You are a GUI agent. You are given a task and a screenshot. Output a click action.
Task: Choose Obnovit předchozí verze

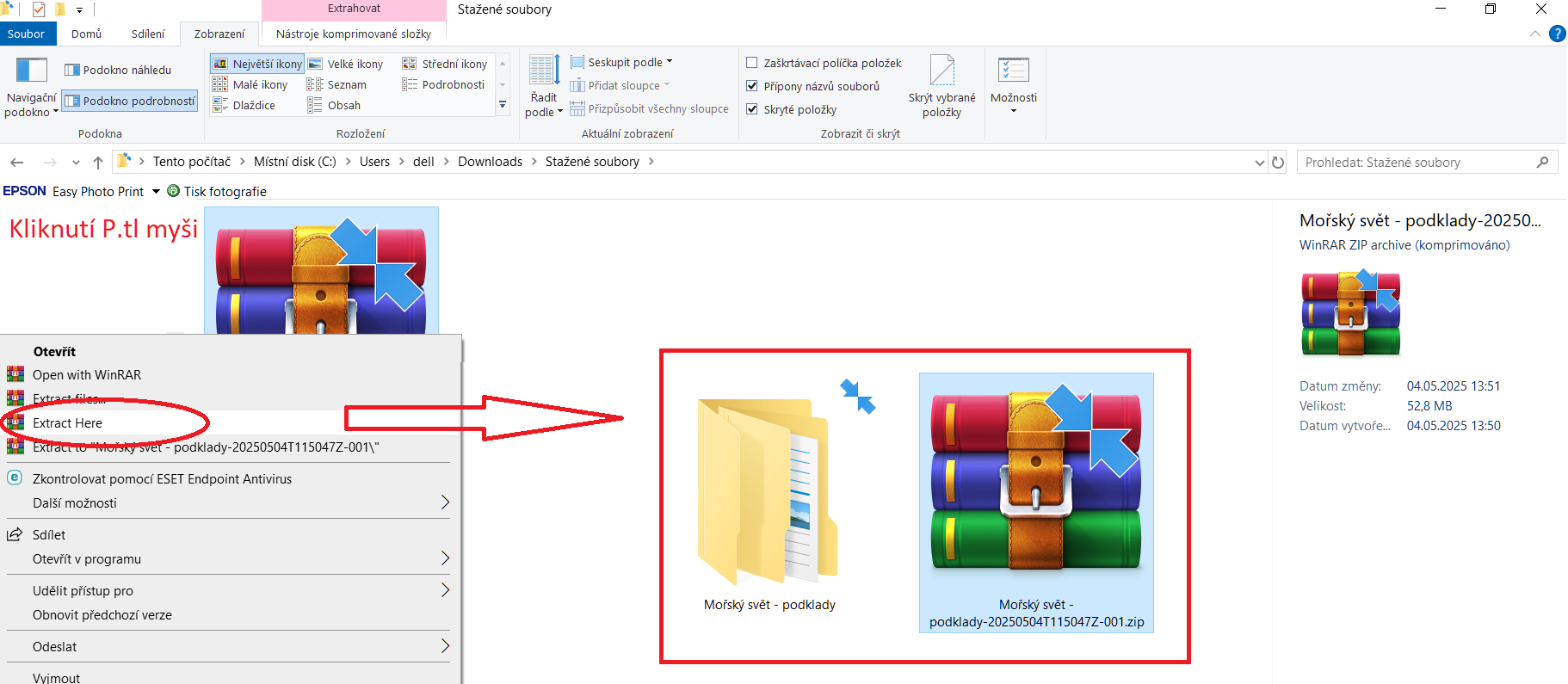102,615
